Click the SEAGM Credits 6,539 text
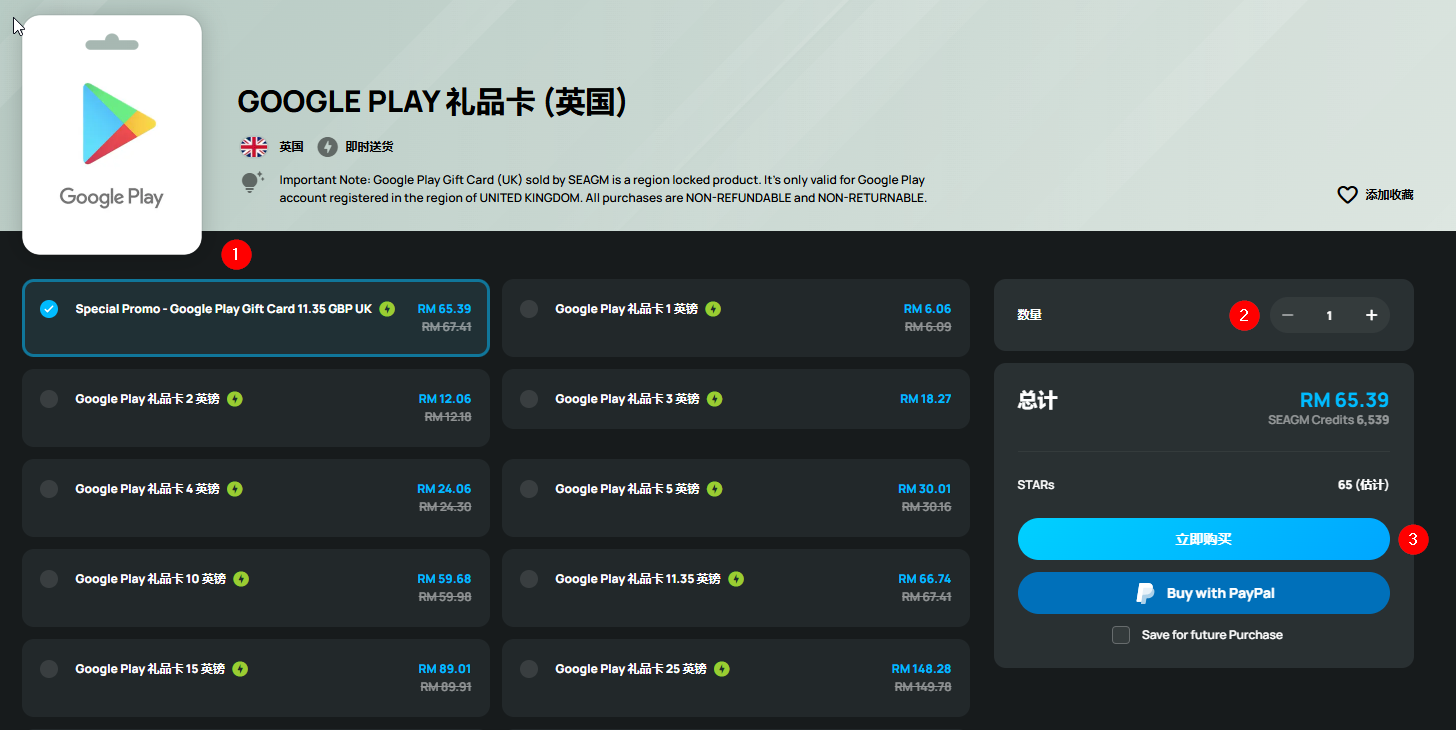1456x730 pixels. tap(1328, 420)
